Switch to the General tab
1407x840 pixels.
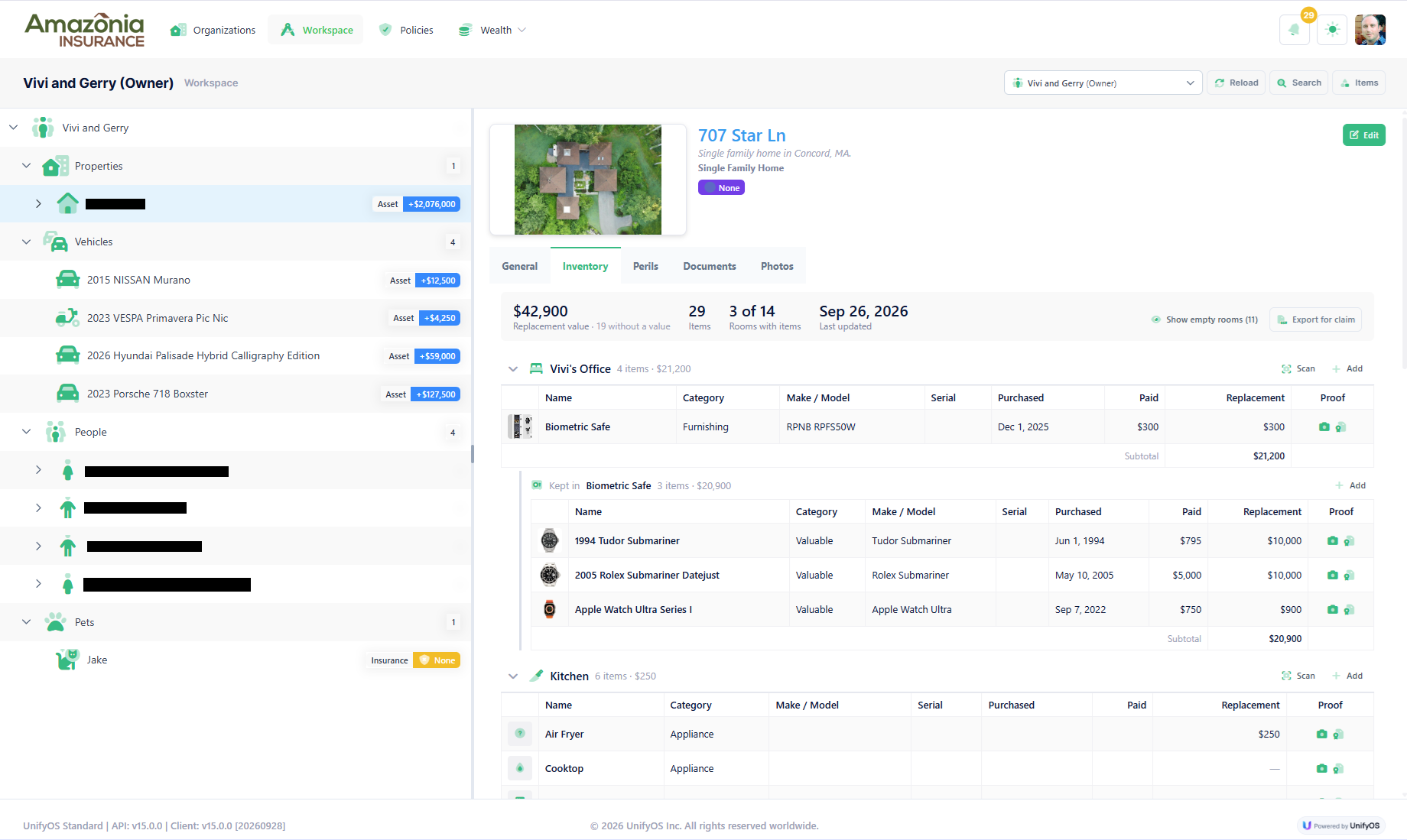coord(520,266)
